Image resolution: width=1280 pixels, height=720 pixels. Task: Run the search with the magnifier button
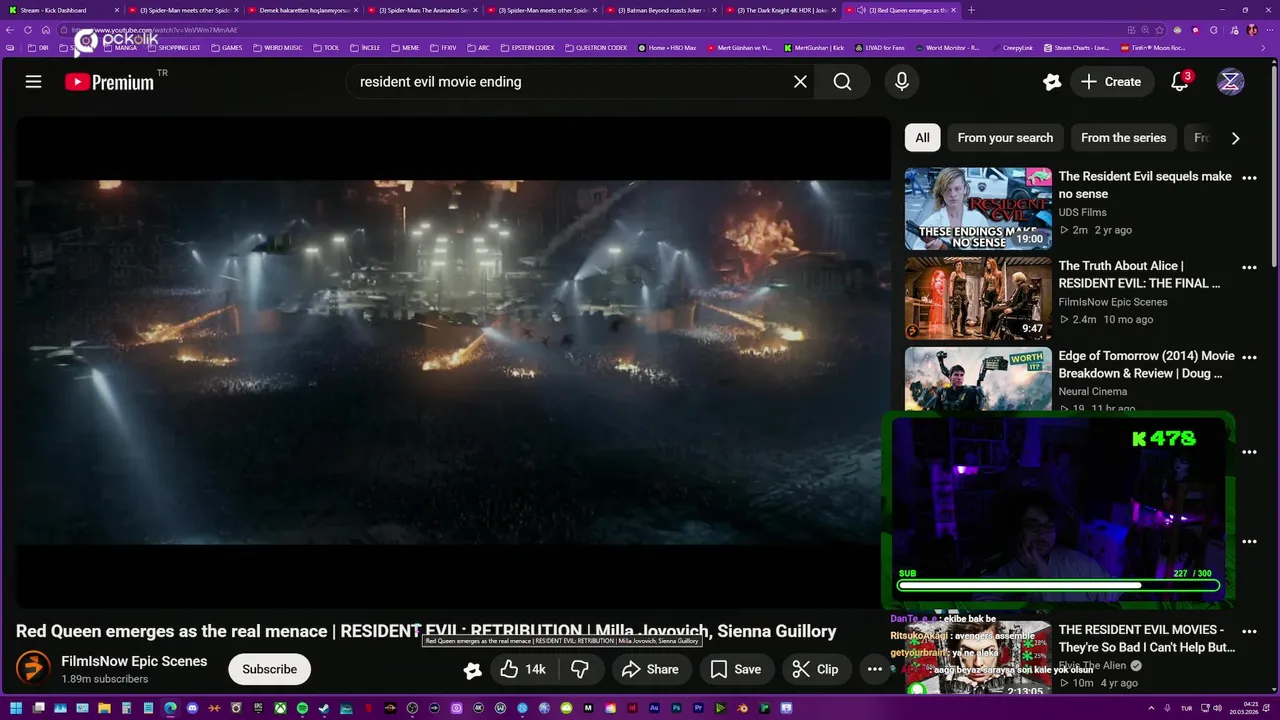(843, 82)
